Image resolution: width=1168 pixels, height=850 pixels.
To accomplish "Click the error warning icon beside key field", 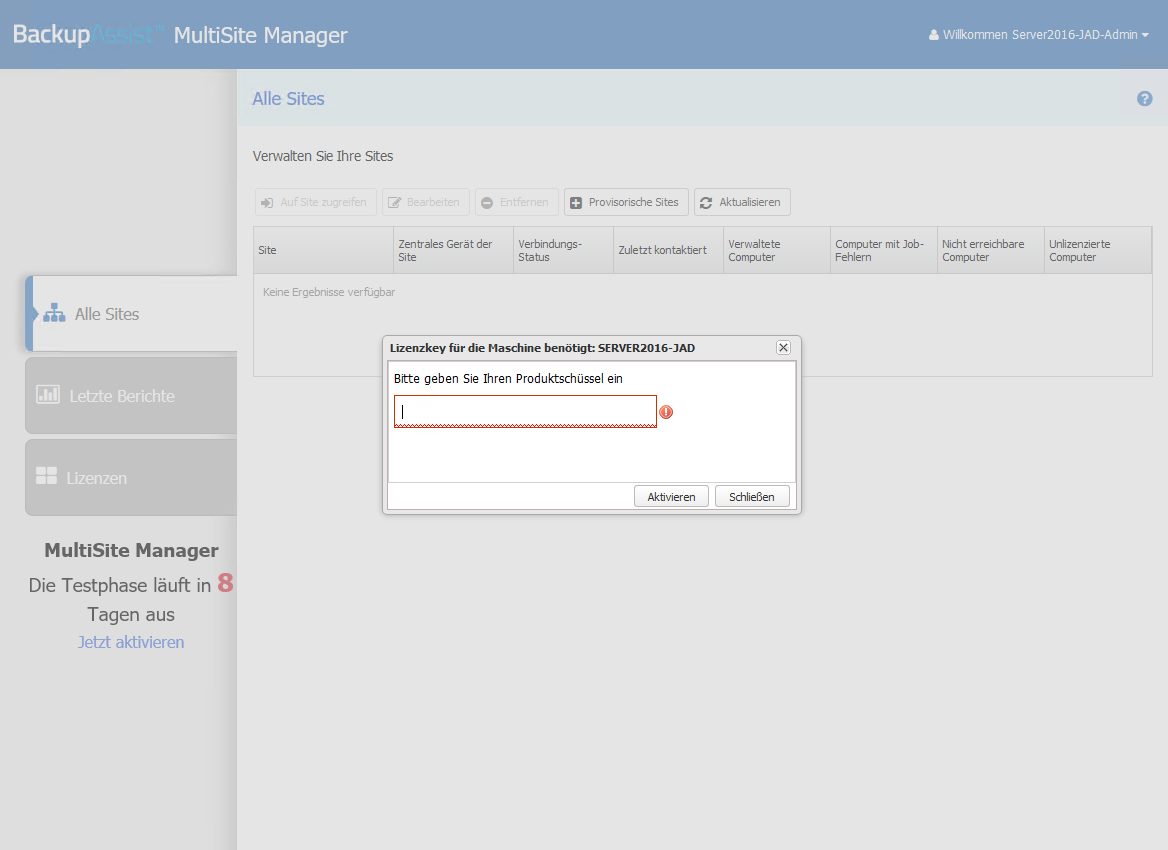I will pos(666,412).
